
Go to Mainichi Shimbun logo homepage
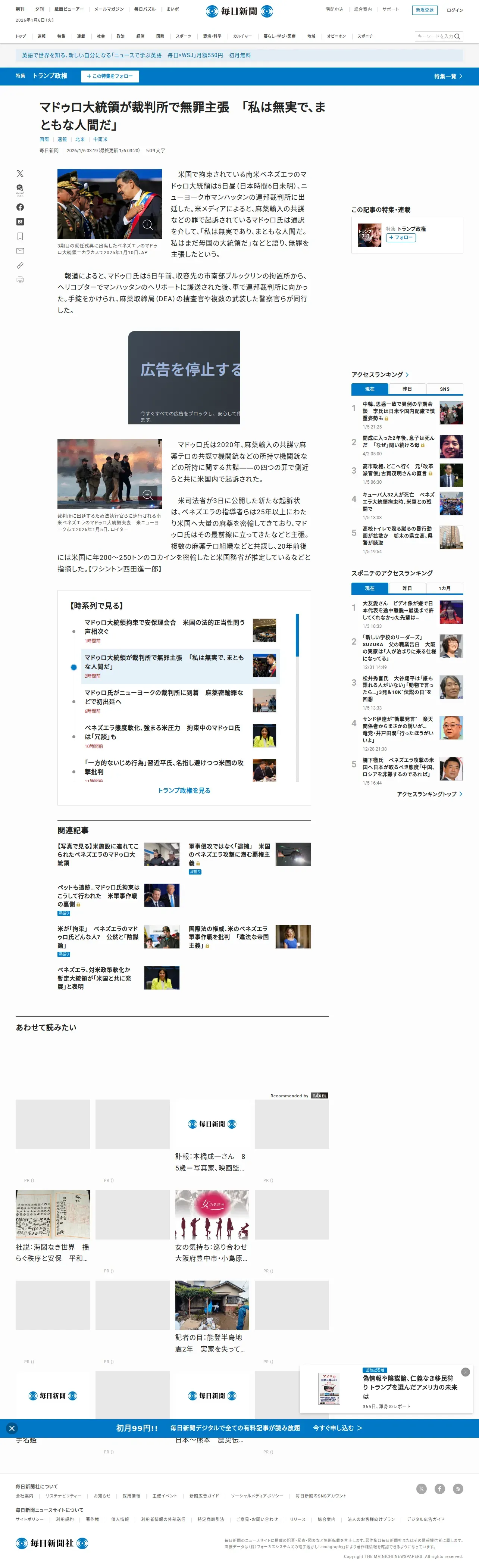click(x=239, y=11)
